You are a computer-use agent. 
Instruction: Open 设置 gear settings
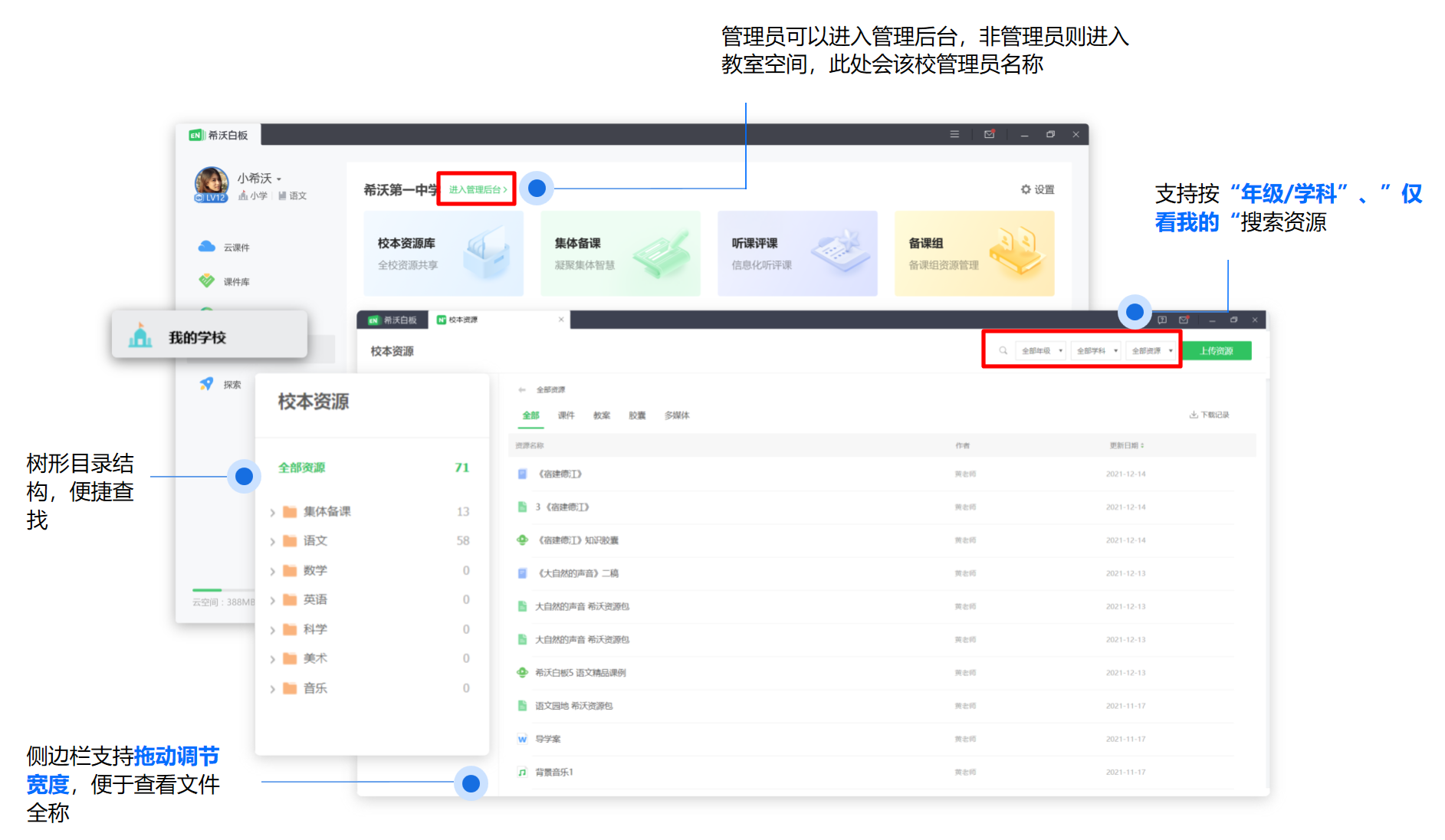coord(1037,189)
